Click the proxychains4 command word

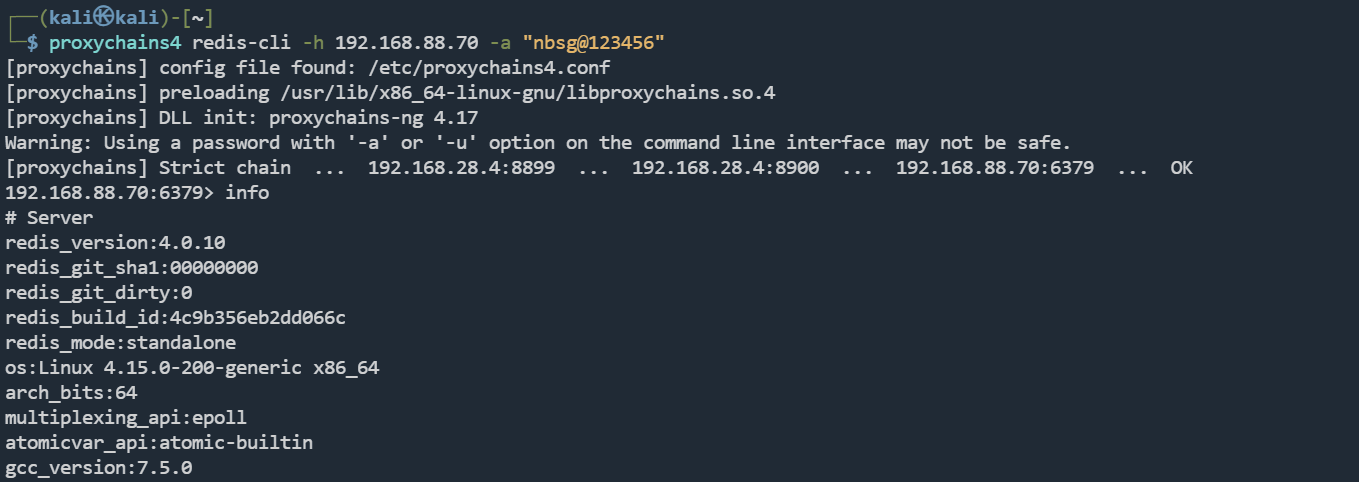click(x=114, y=42)
